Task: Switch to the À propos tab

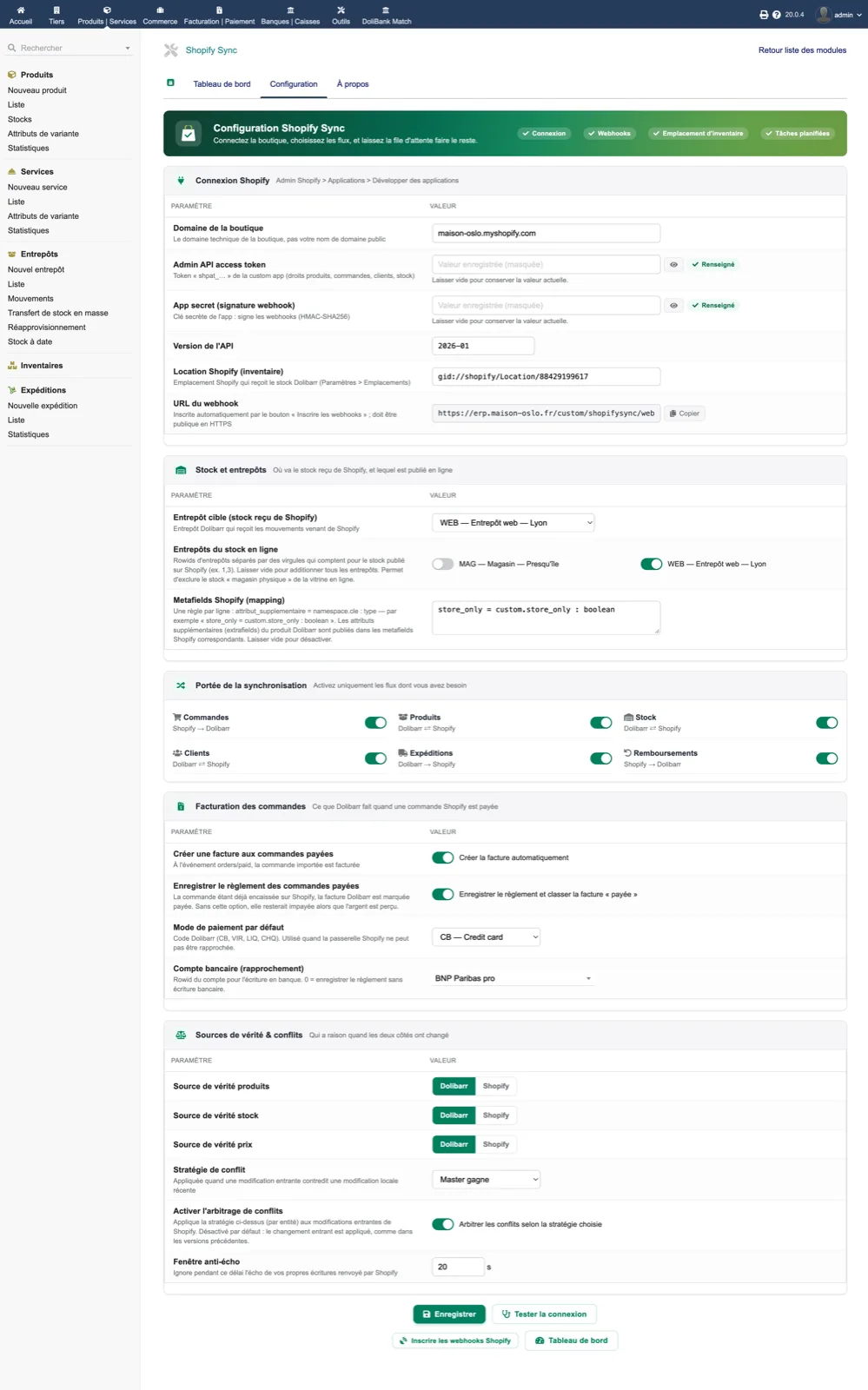Action: click(353, 84)
